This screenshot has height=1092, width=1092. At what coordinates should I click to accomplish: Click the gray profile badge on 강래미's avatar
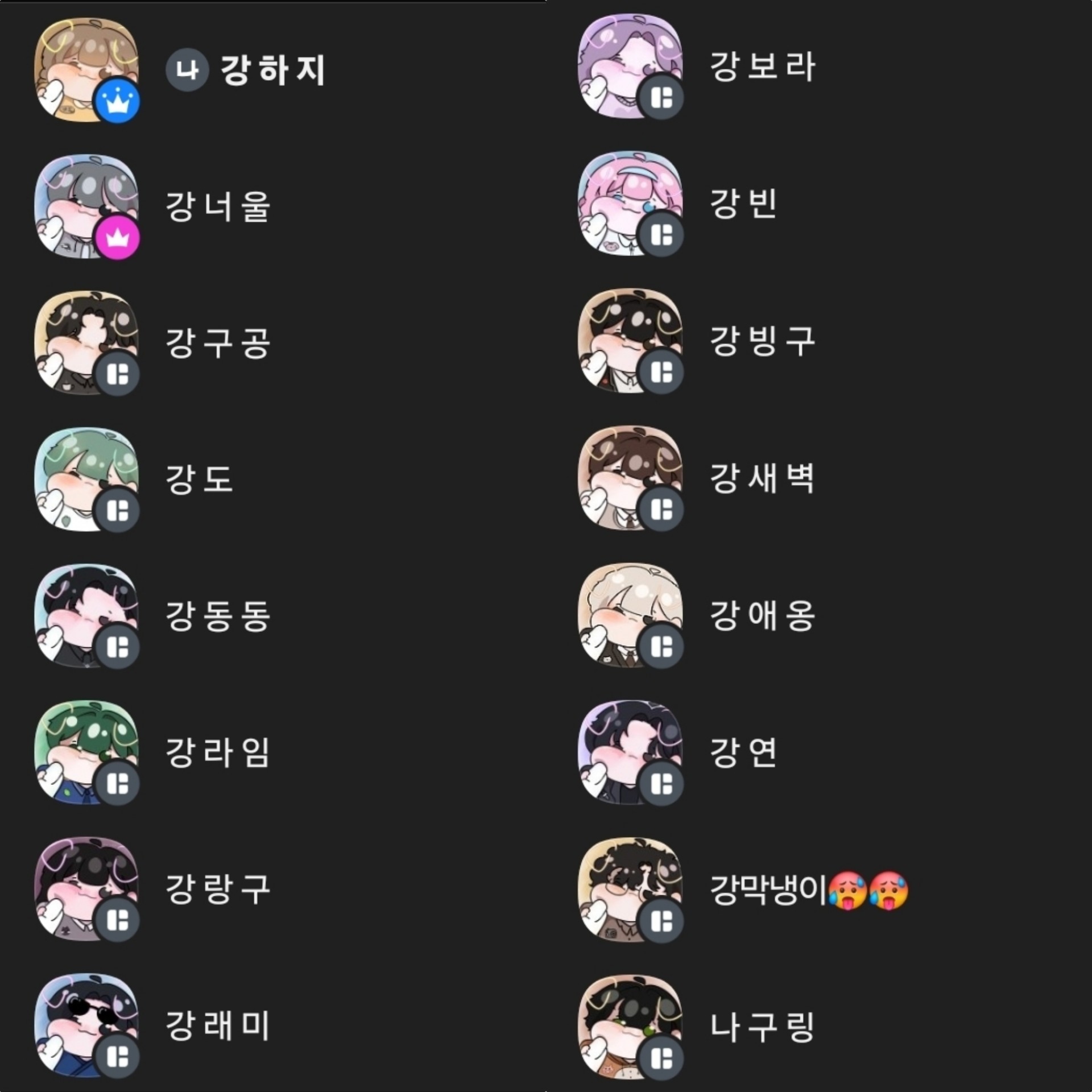click(117, 1057)
